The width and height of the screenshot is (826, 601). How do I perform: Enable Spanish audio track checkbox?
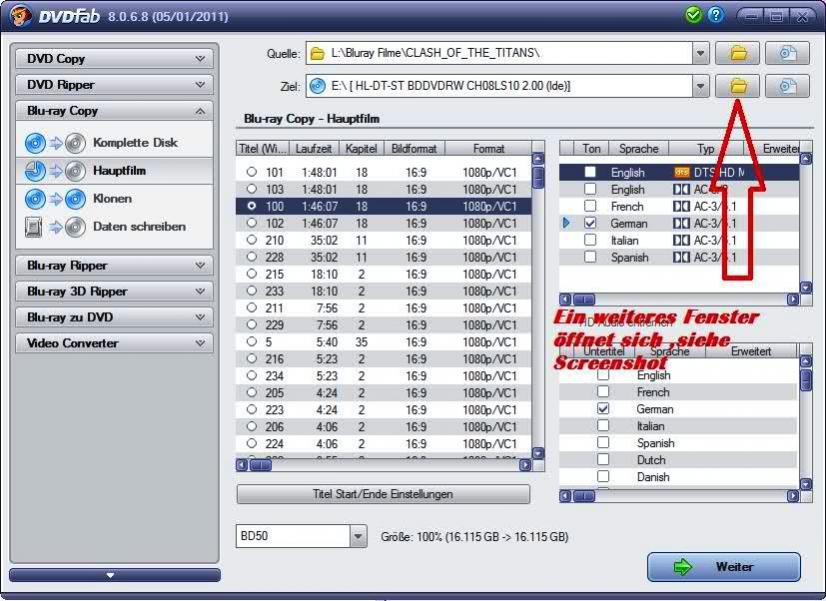point(590,257)
